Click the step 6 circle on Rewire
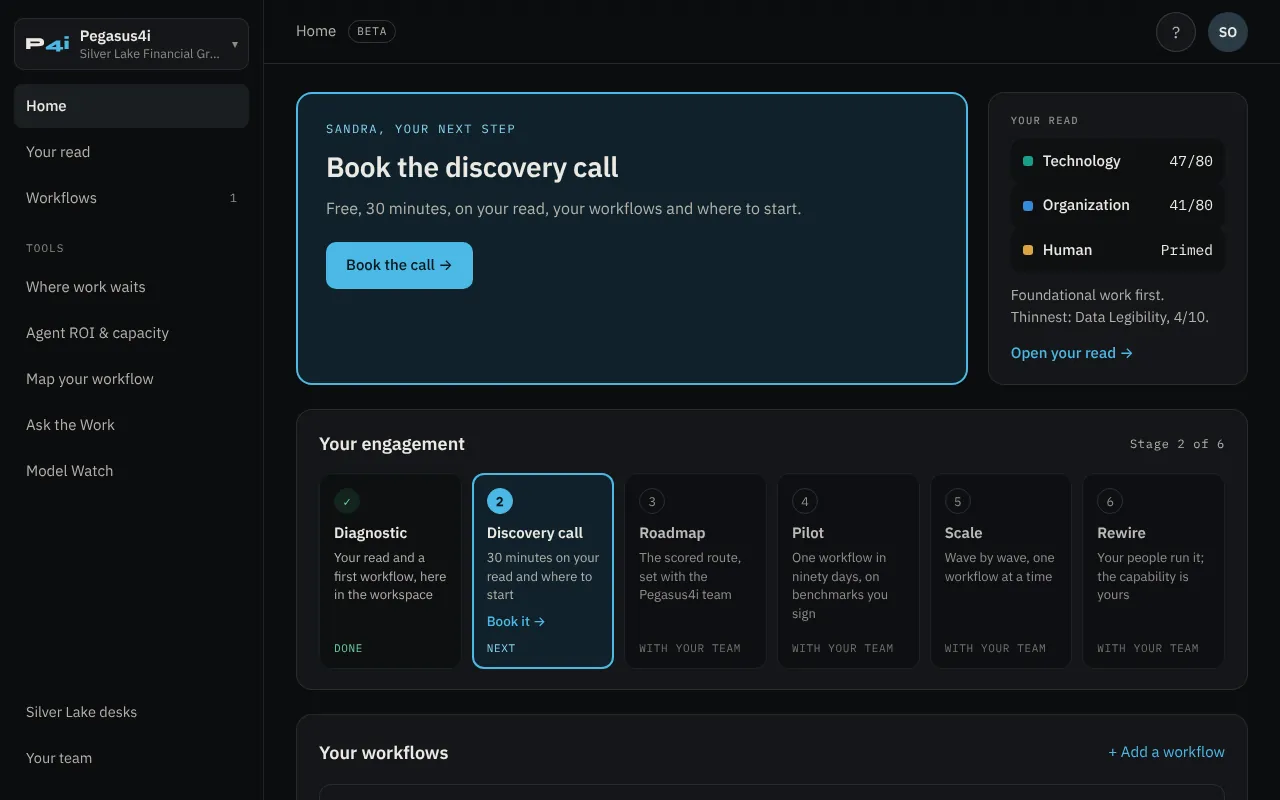 tap(1110, 501)
